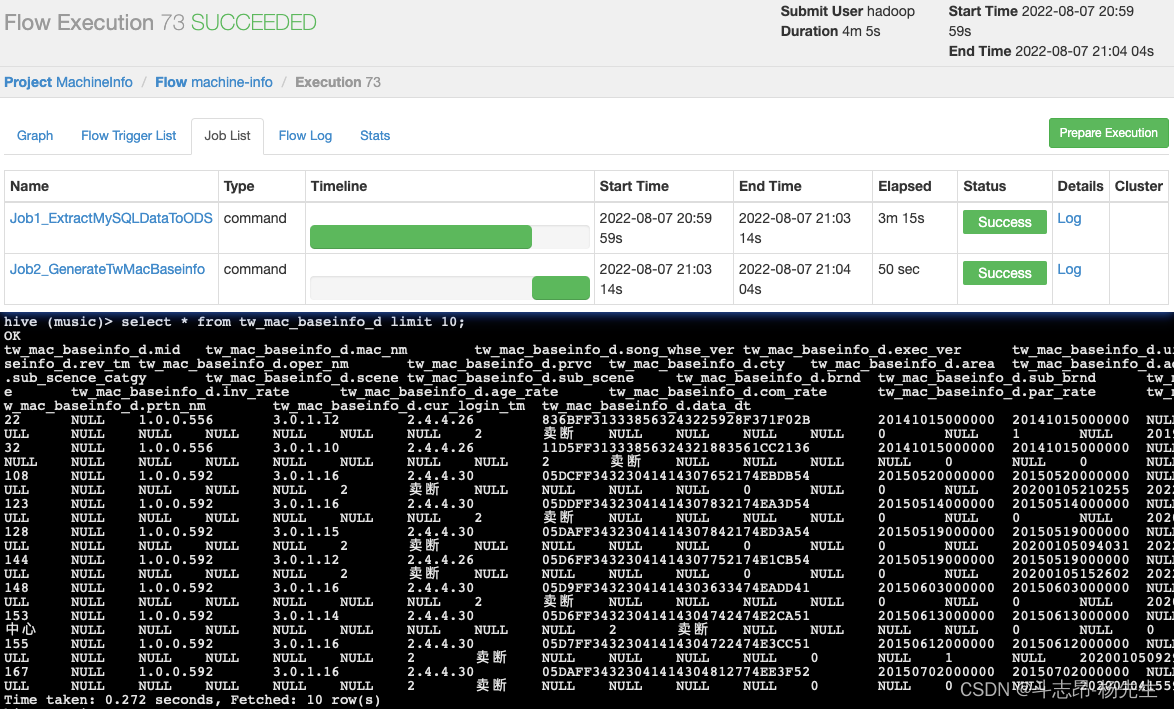The height and width of the screenshot is (709, 1174).
Task: Switch to Flow Trigger List tab
Action: [129, 136]
